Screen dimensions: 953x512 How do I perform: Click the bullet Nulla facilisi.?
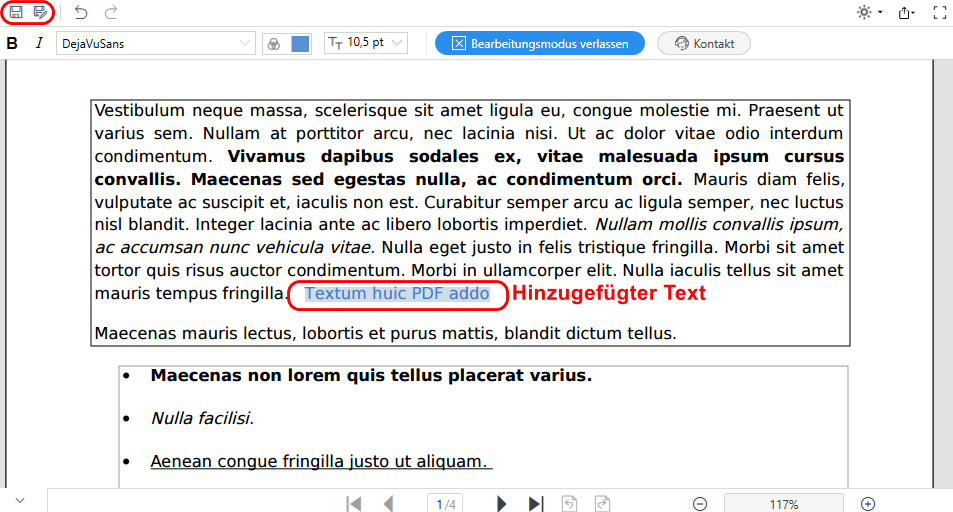click(x=202, y=418)
